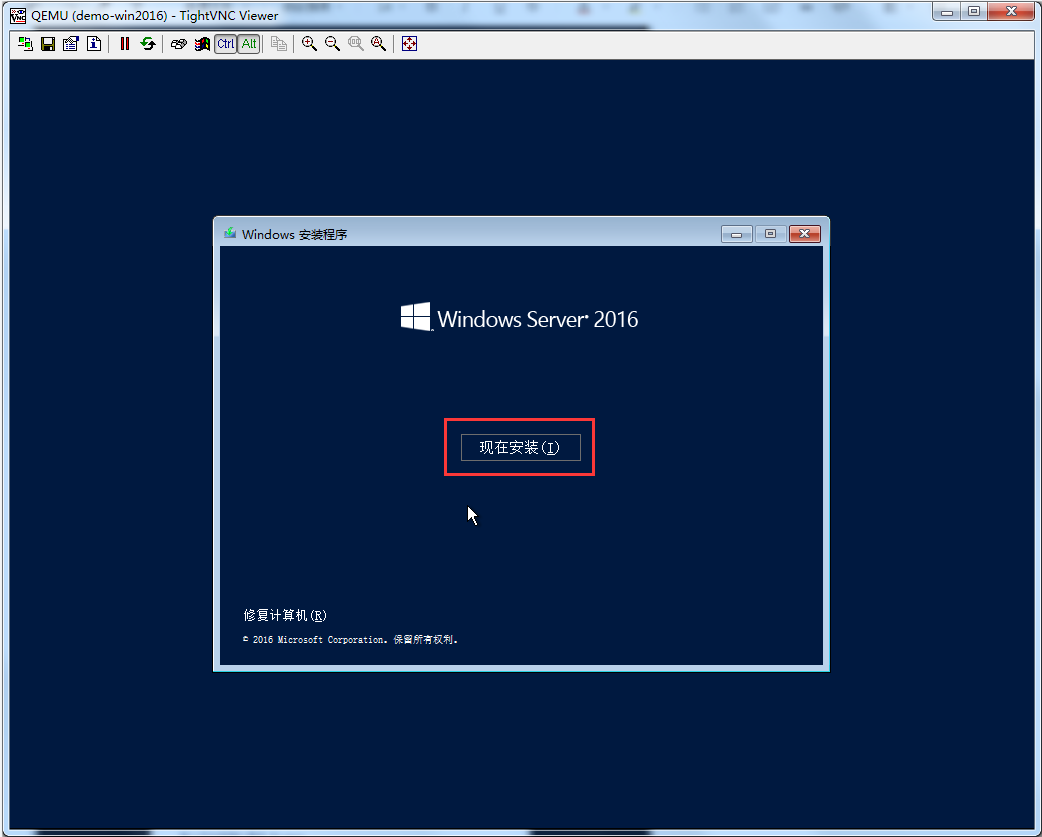Switch to full screen mode icon
1042x837 pixels.
(409, 44)
